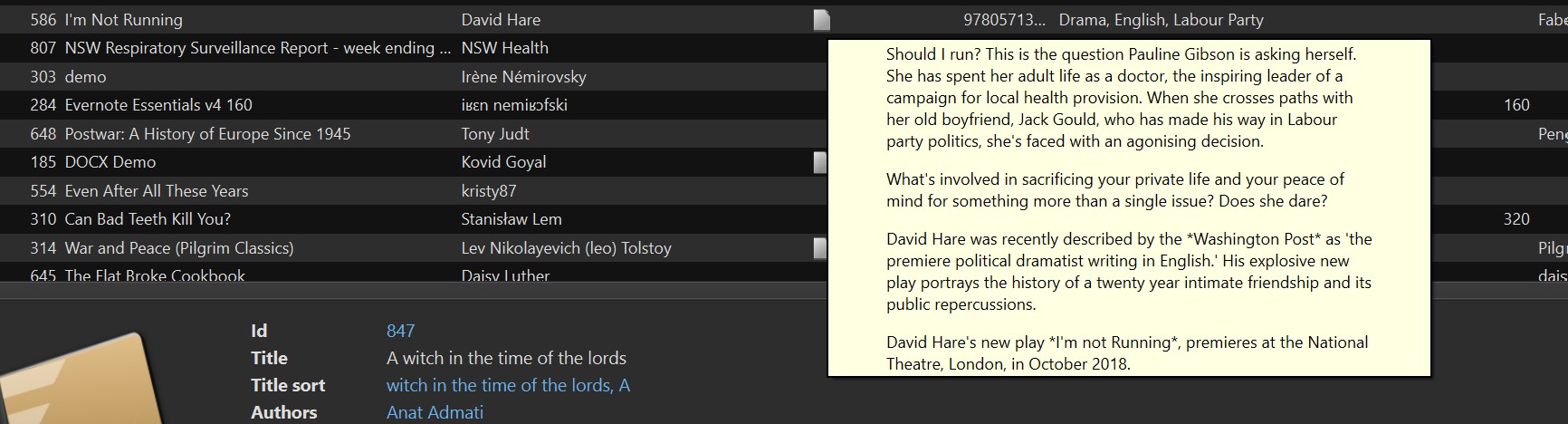
Task: Select 'The Flat Broke Cookbook' row
Action: 155,275
